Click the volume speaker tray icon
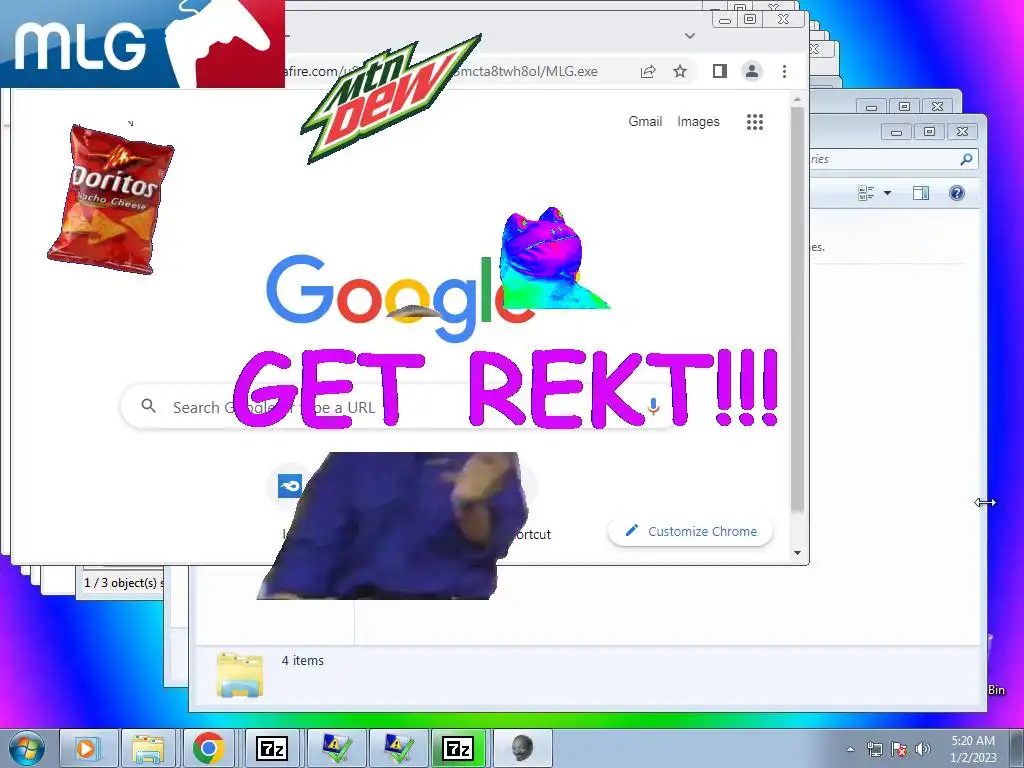Image resolution: width=1024 pixels, height=768 pixels. [922, 749]
